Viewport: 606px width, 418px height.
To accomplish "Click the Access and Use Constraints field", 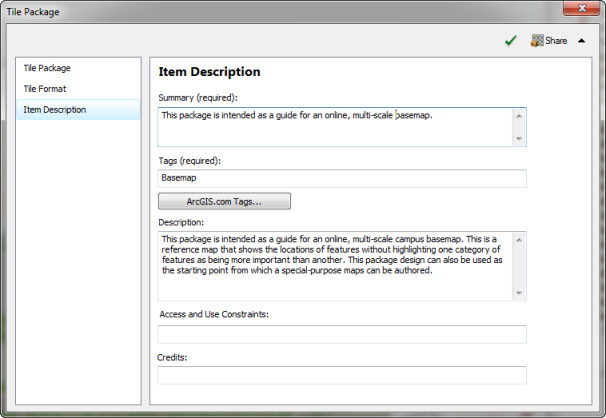I will 342,335.
